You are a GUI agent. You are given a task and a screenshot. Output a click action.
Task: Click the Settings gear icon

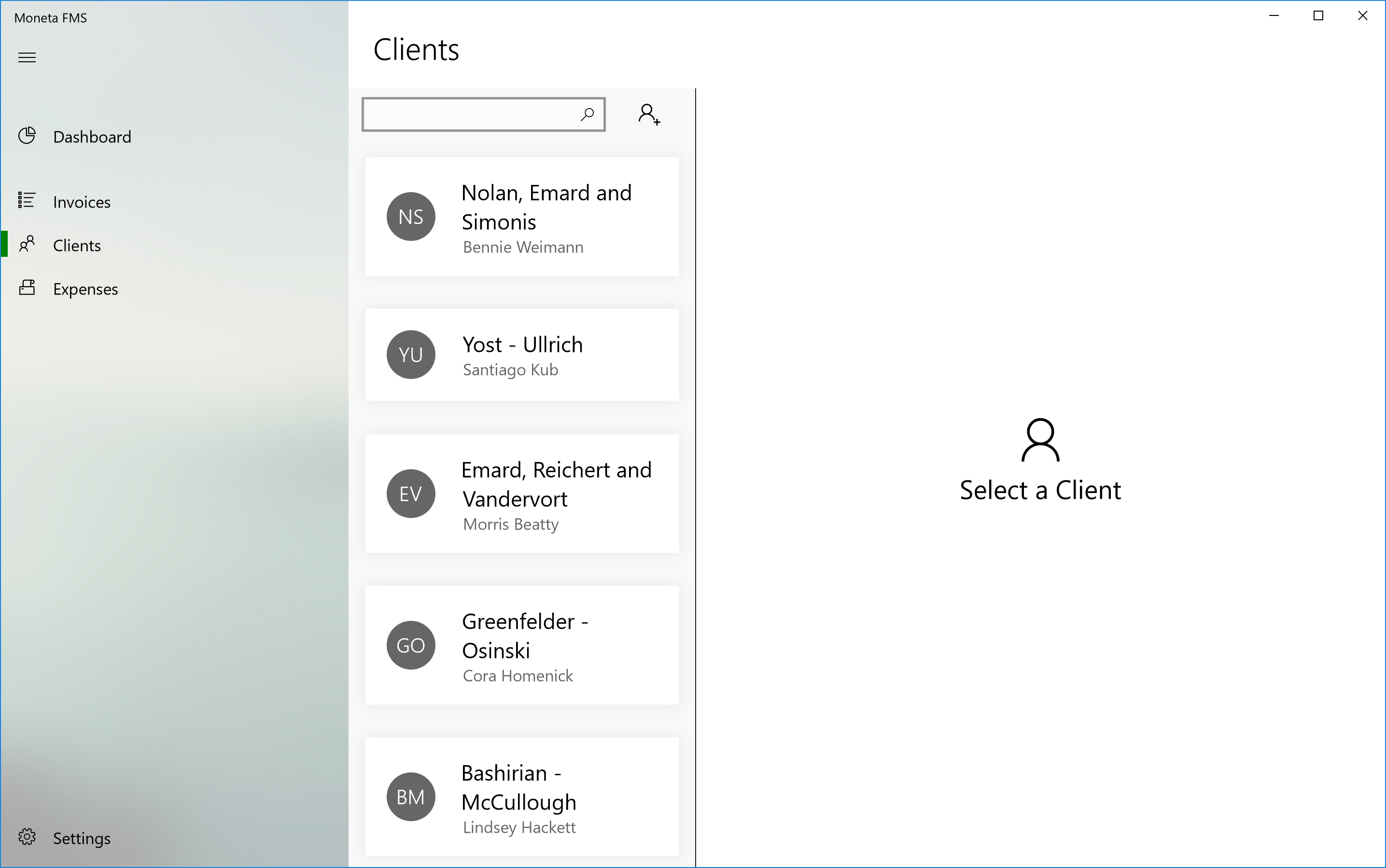[27, 837]
